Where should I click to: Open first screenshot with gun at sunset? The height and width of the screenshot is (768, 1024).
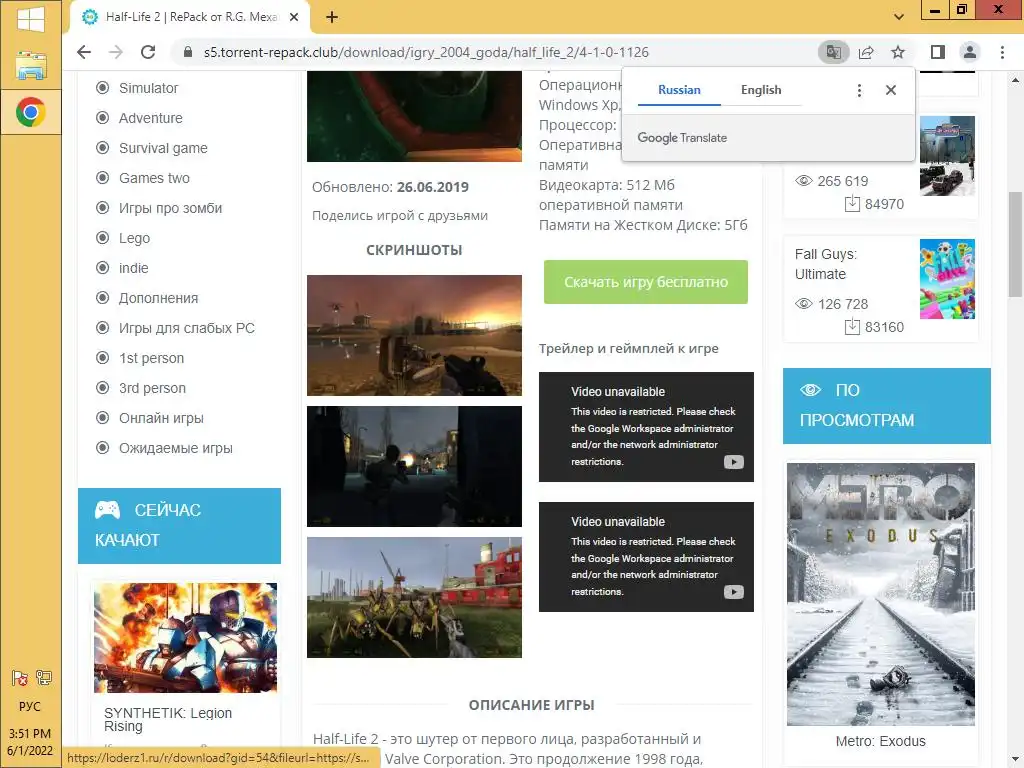(414, 335)
